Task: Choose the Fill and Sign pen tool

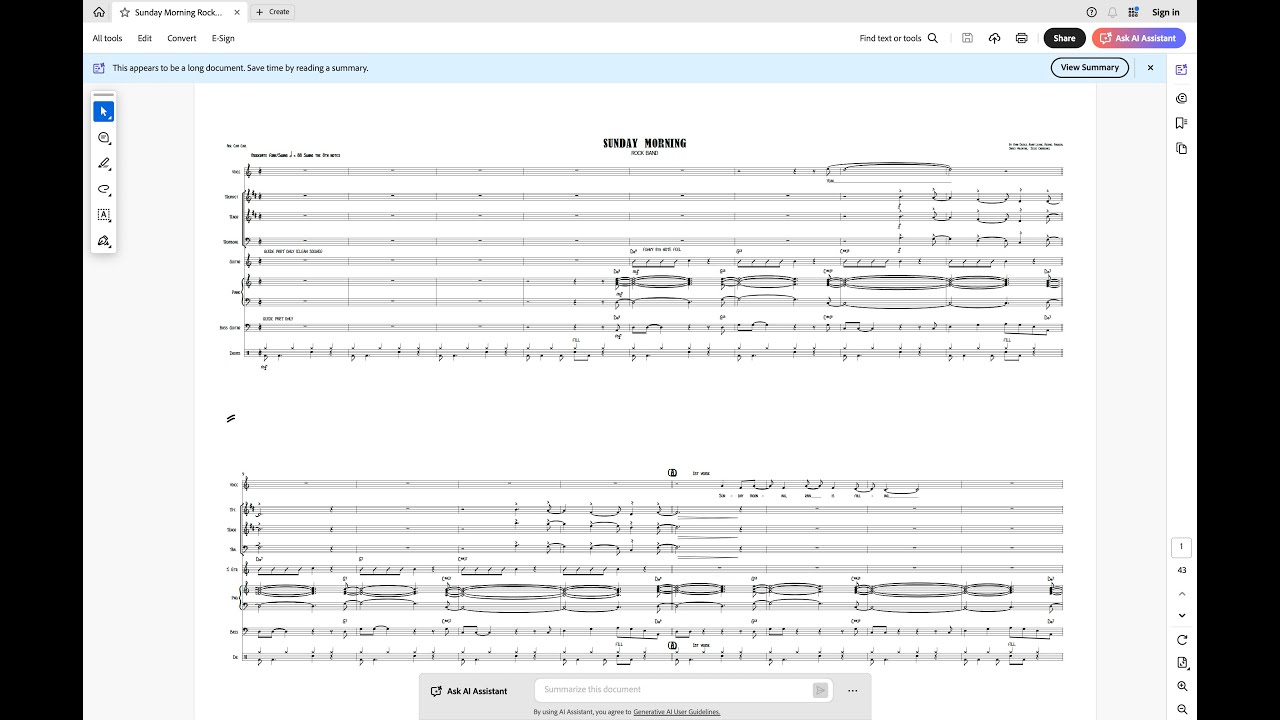Action: click(x=104, y=241)
